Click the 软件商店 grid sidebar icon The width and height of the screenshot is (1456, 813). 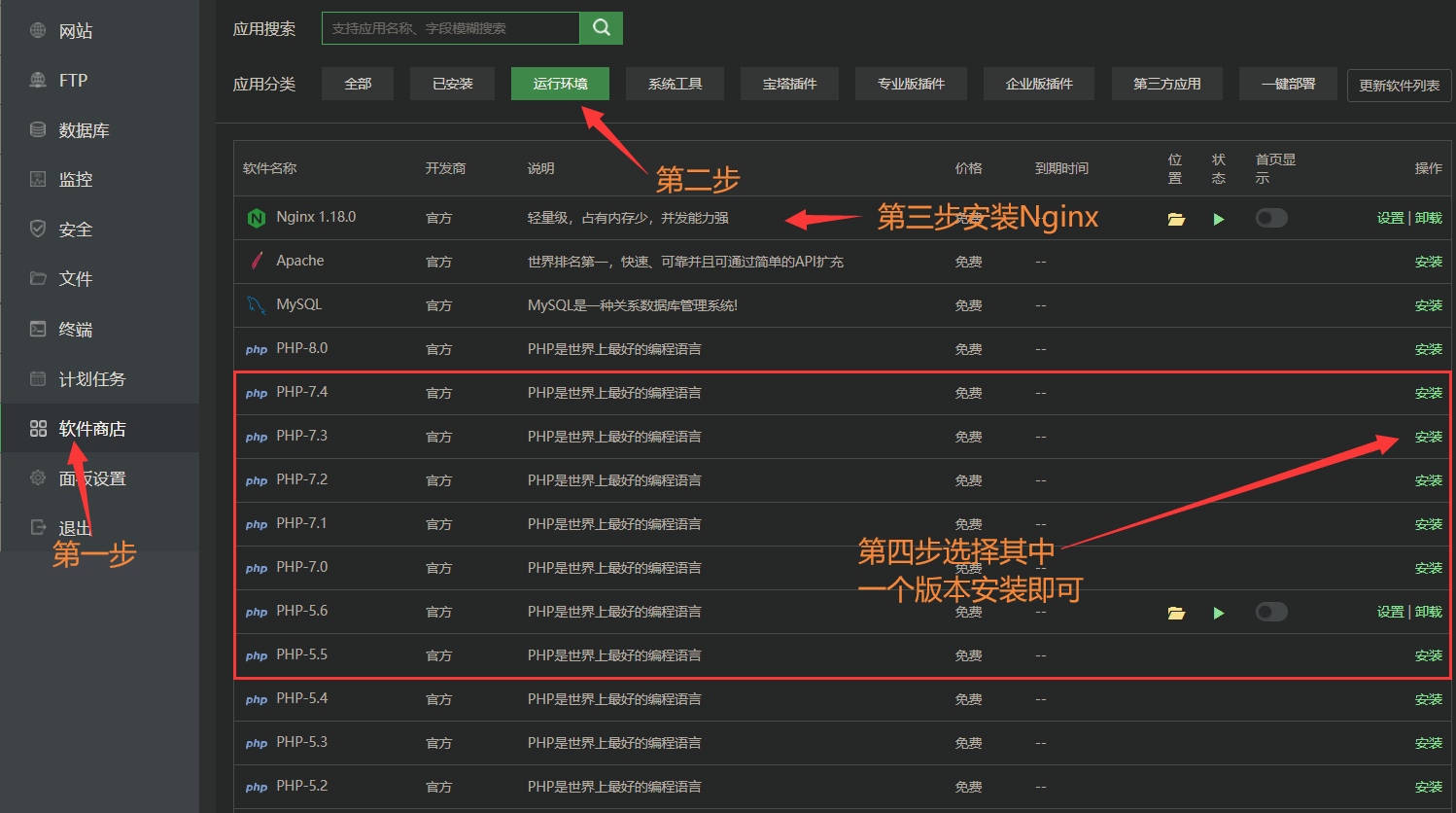tap(38, 428)
